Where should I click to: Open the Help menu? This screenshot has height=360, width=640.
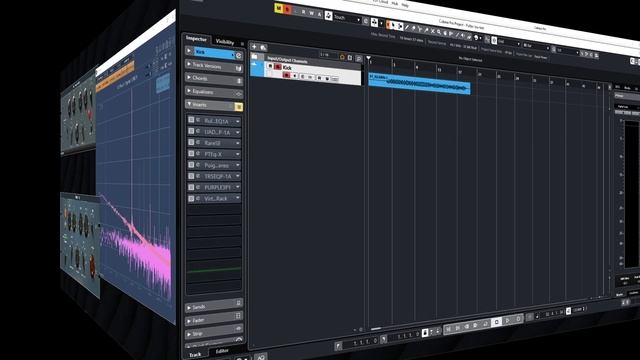click(405, 5)
